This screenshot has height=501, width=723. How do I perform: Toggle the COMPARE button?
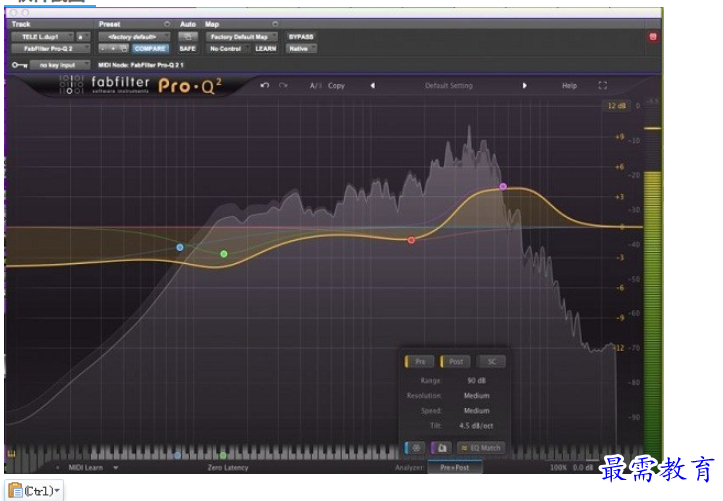pos(150,48)
